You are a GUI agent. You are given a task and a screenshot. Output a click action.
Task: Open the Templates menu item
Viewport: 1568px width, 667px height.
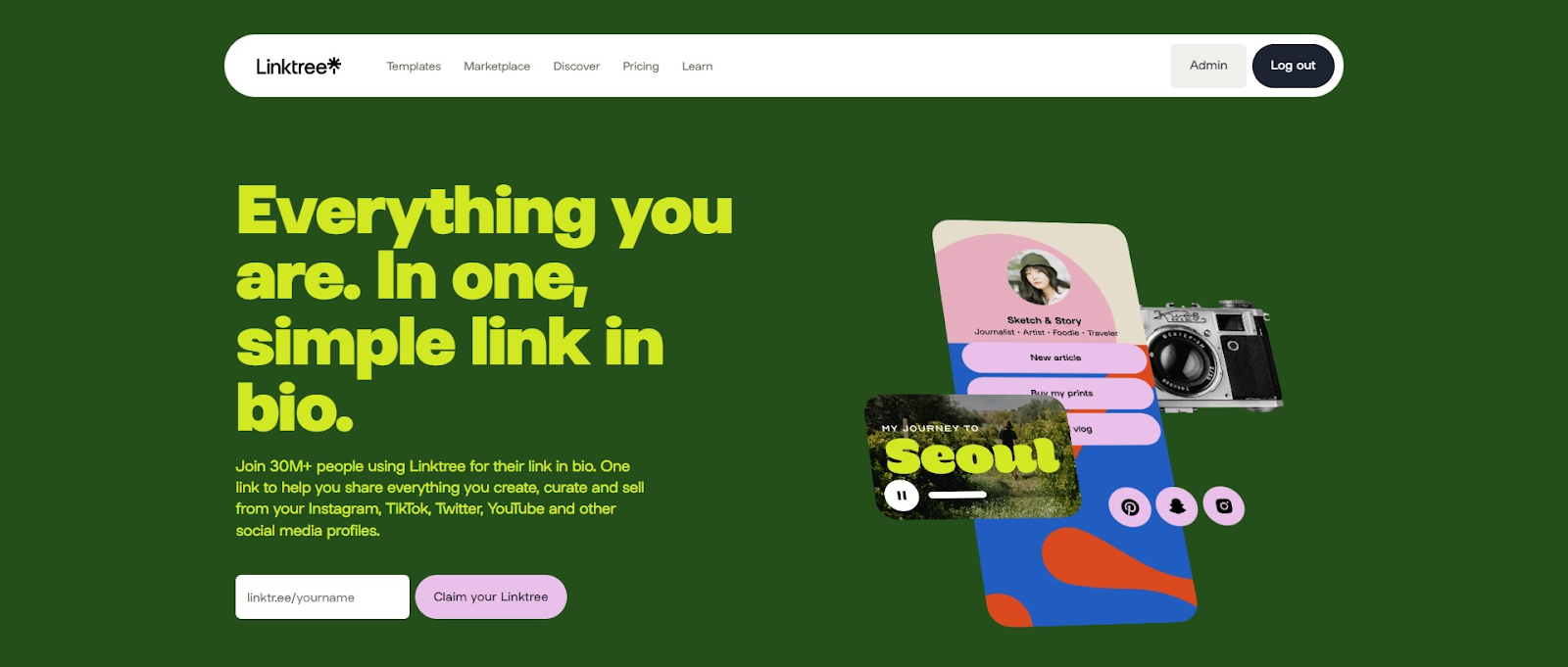coord(414,67)
